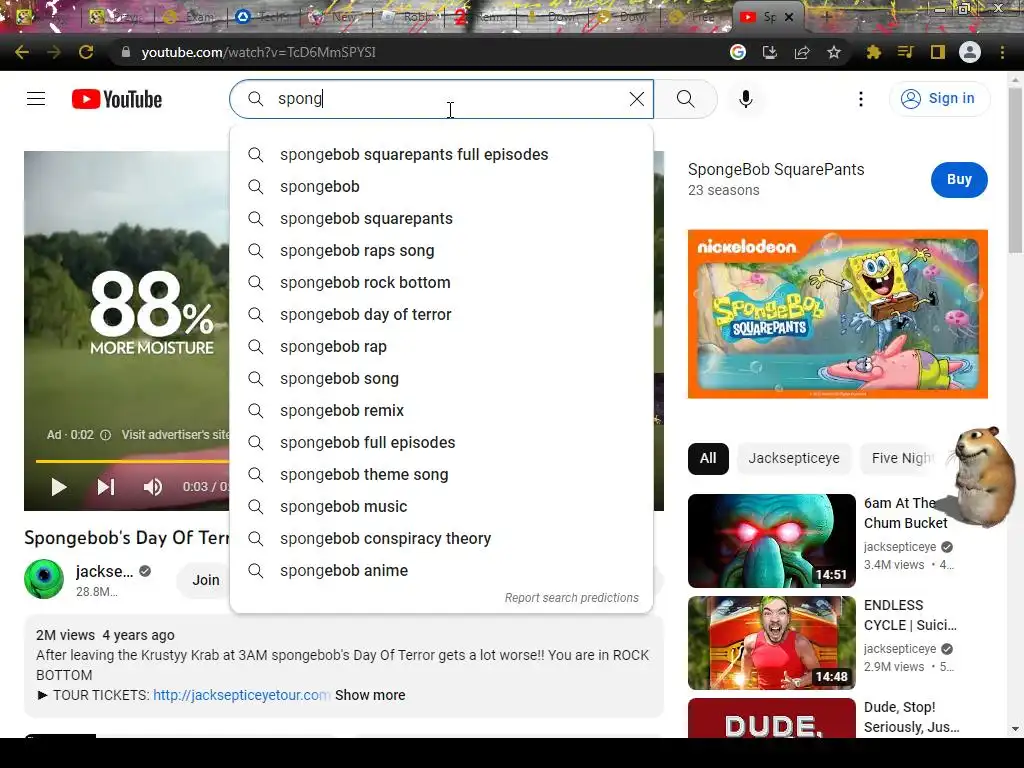Select the plain 'spongebob' suggestion
1024x768 pixels.
coord(441,187)
